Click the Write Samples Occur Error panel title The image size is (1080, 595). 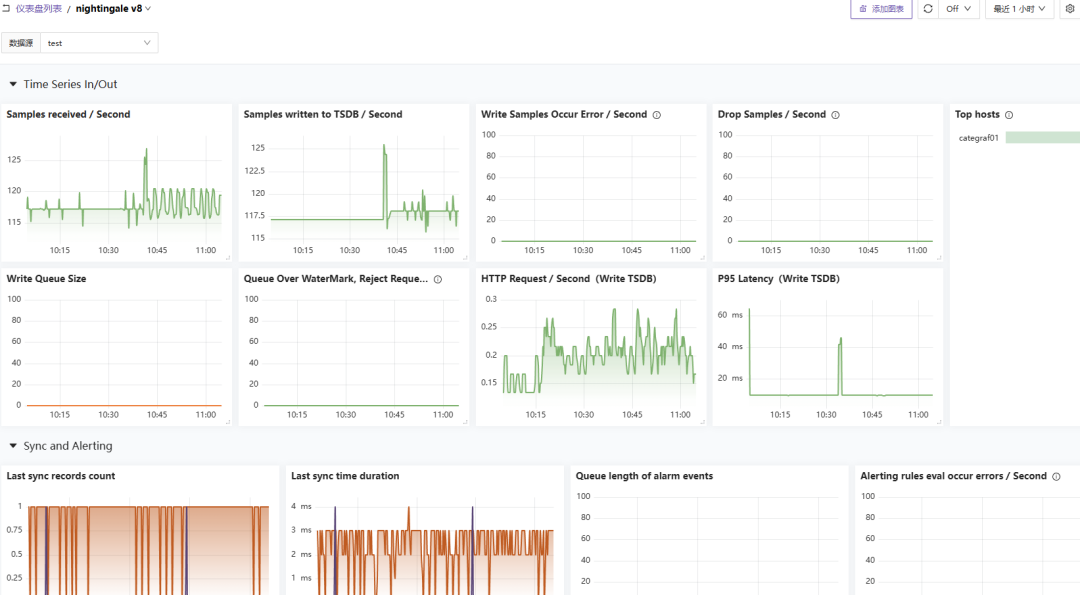[563, 114]
